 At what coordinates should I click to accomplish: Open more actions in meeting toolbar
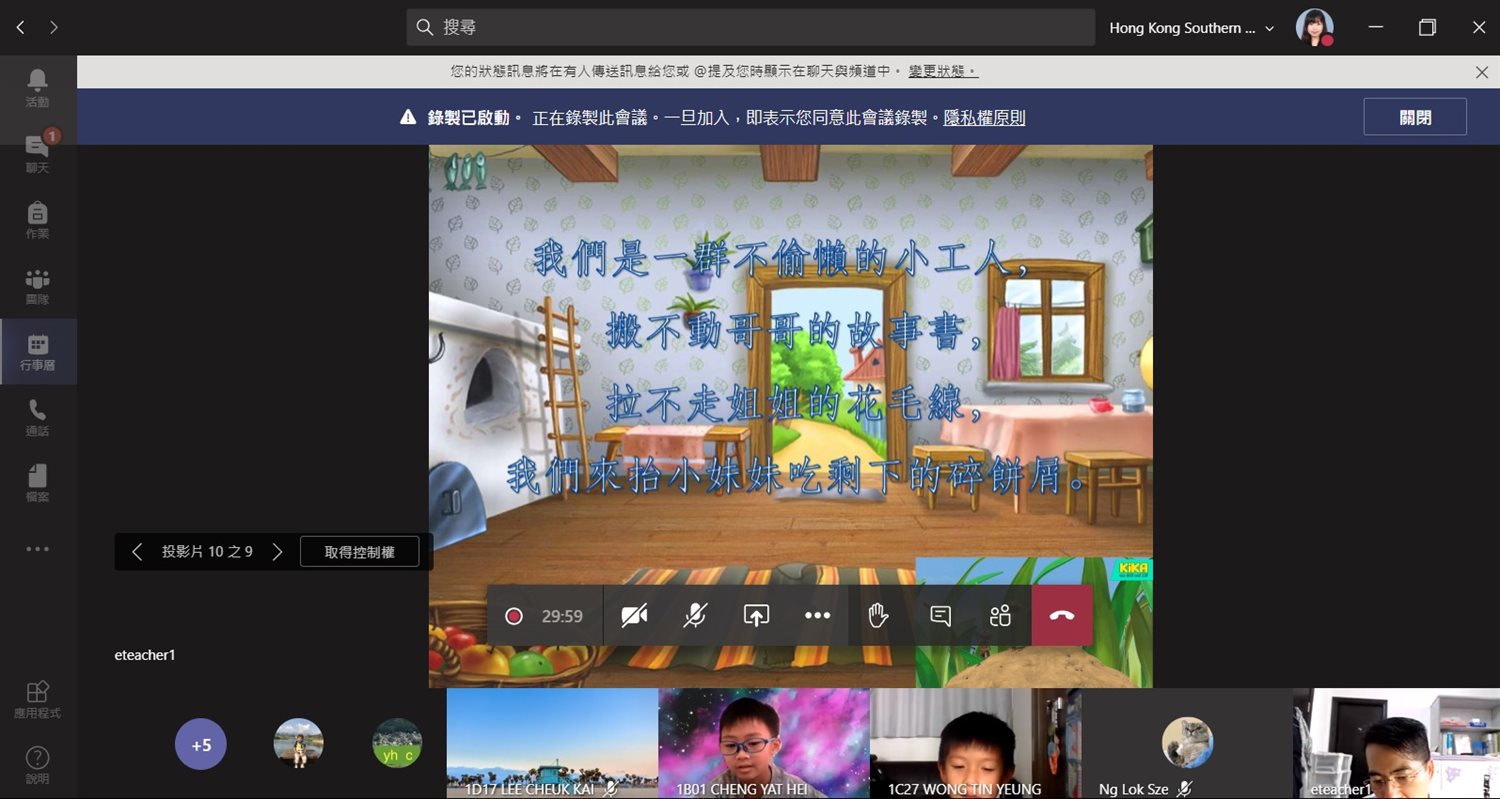click(817, 616)
